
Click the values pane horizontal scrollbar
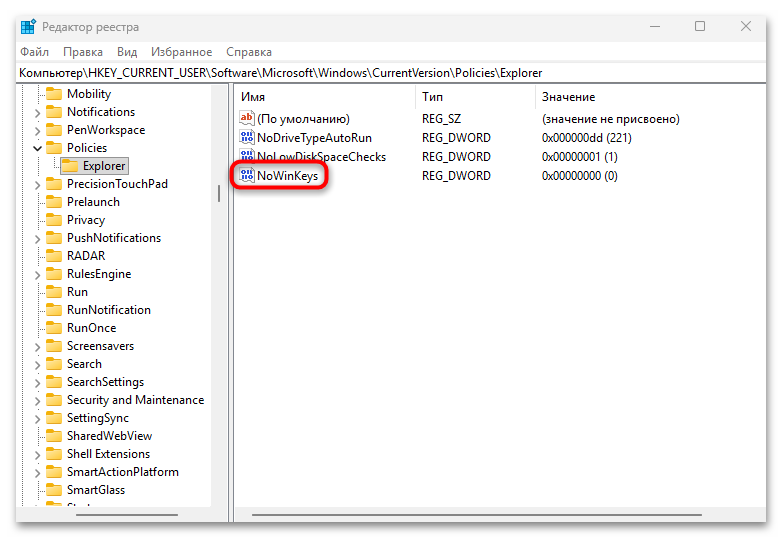476,515
